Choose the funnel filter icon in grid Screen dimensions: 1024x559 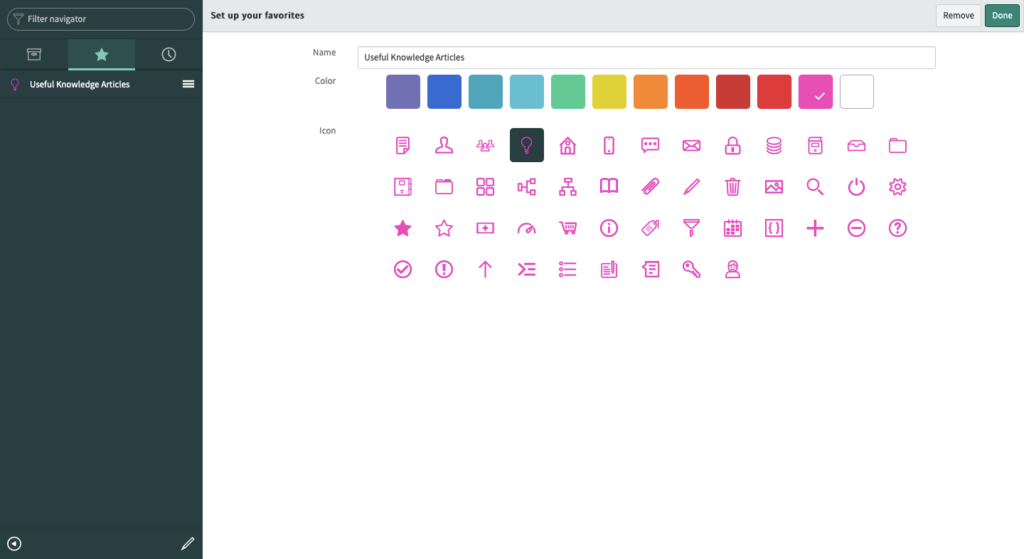pos(691,228)
